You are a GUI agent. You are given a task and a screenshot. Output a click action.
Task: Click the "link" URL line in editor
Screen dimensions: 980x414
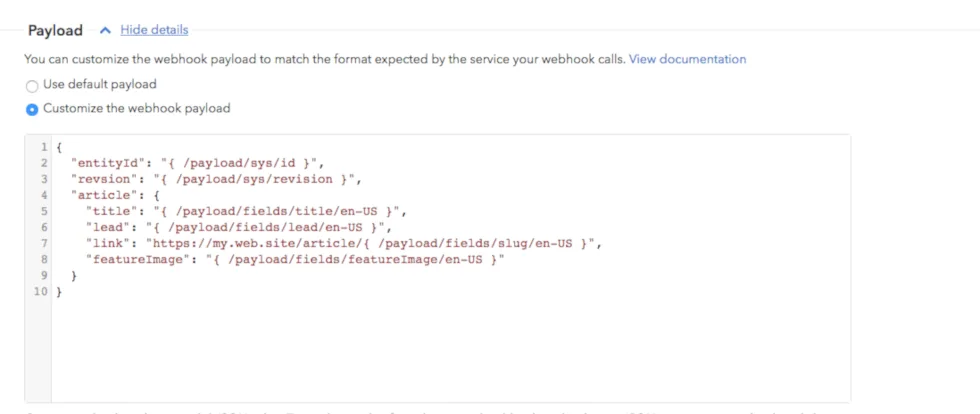(x=344, y=245)
